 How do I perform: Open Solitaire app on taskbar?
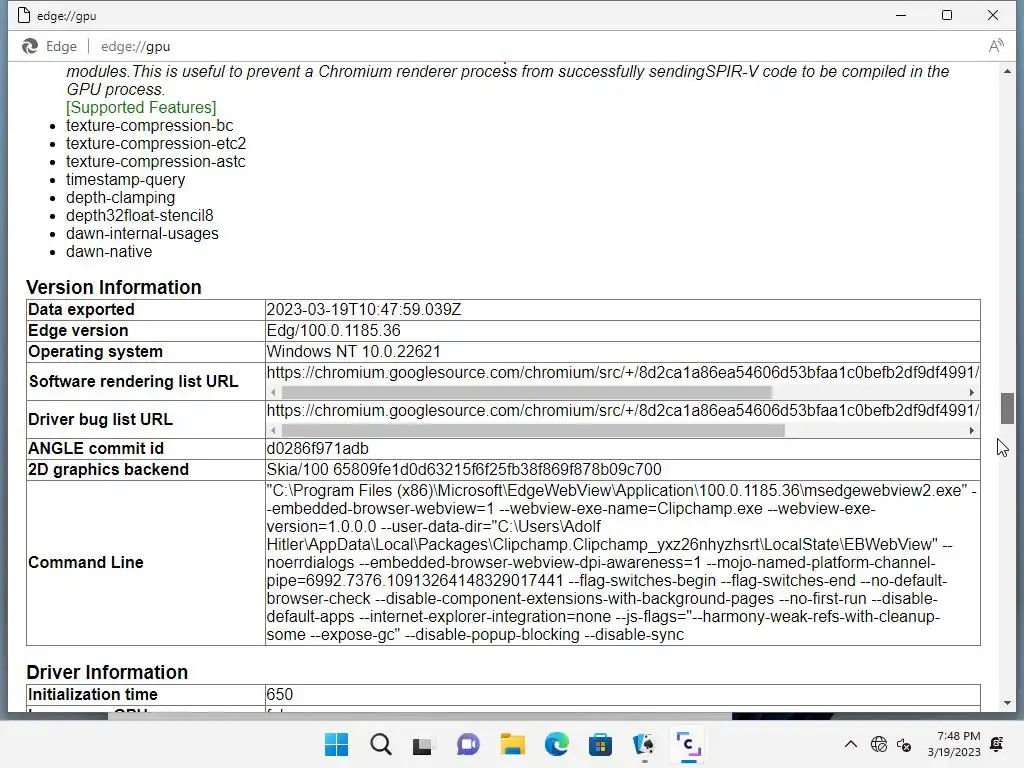click(x=644, y=744)
